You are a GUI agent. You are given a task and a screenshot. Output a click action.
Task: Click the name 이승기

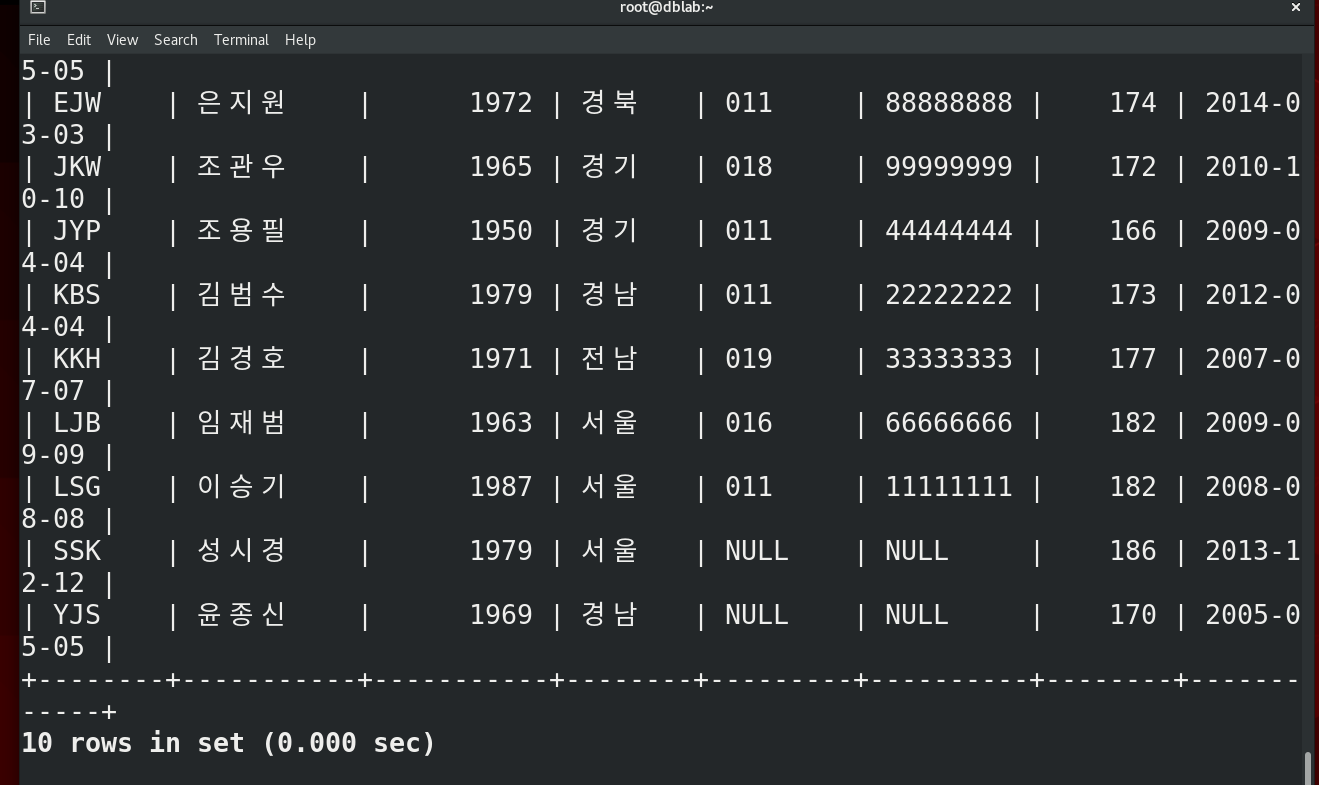(242, 487)
